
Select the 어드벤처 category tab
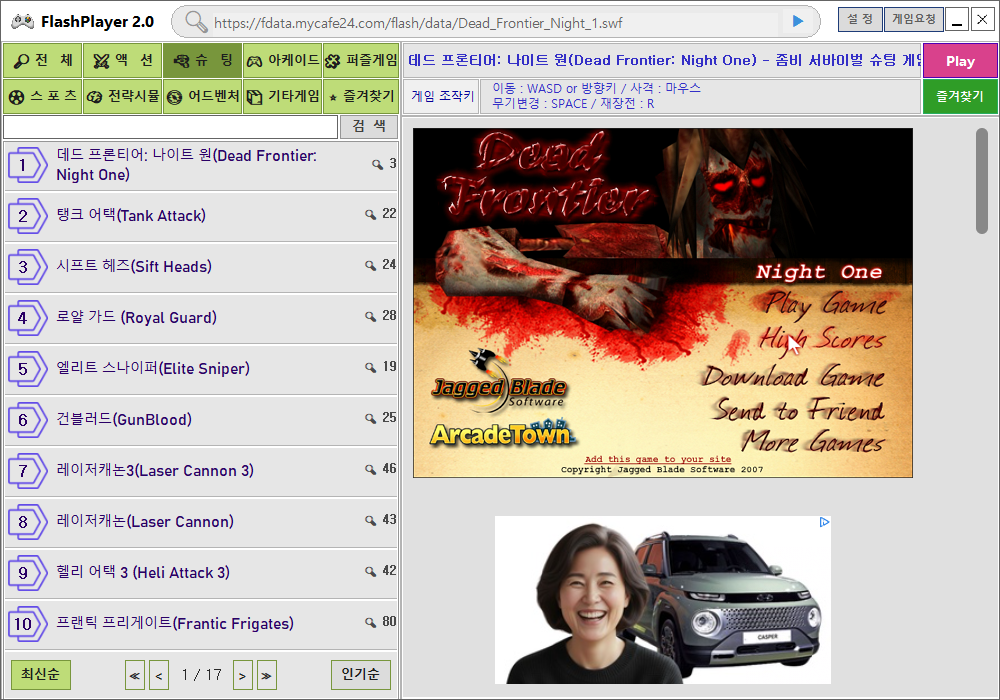[202, 96]
